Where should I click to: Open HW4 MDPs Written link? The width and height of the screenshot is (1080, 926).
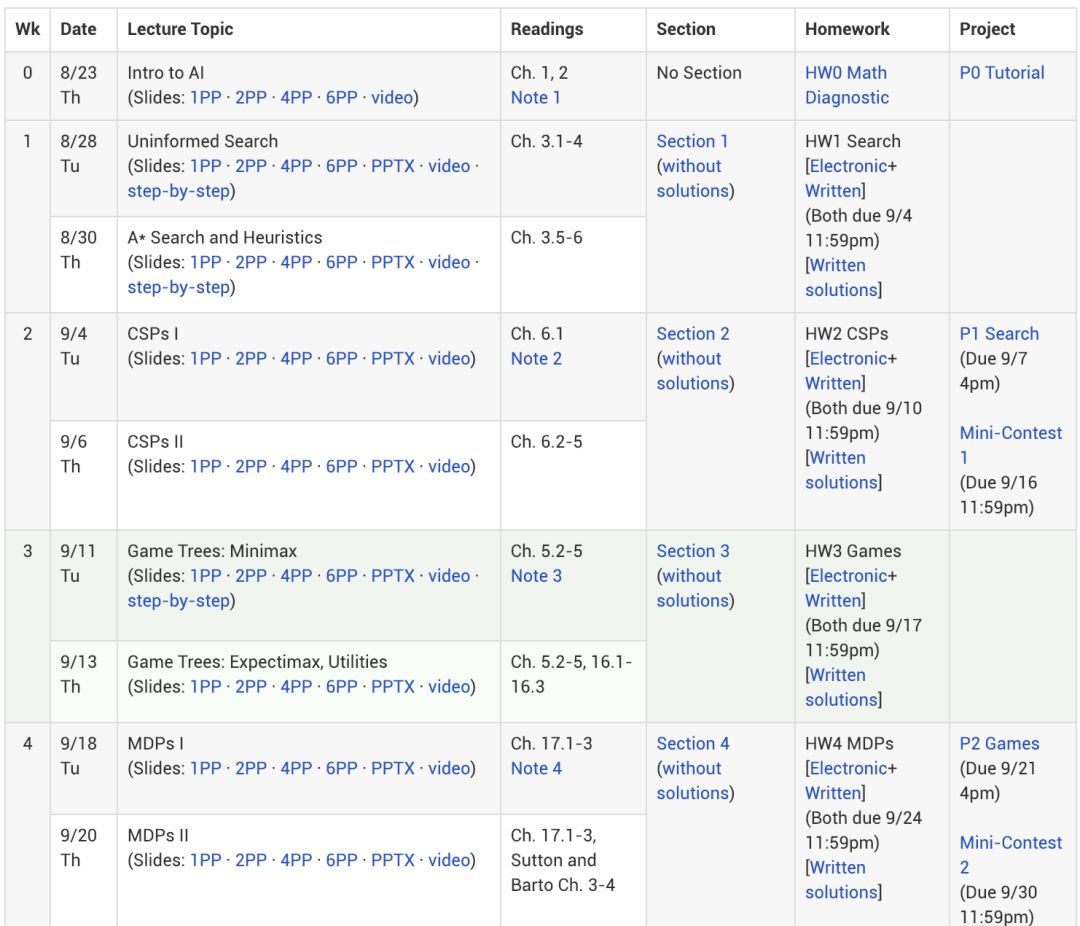pyautogui.click(x=833, y=793)
